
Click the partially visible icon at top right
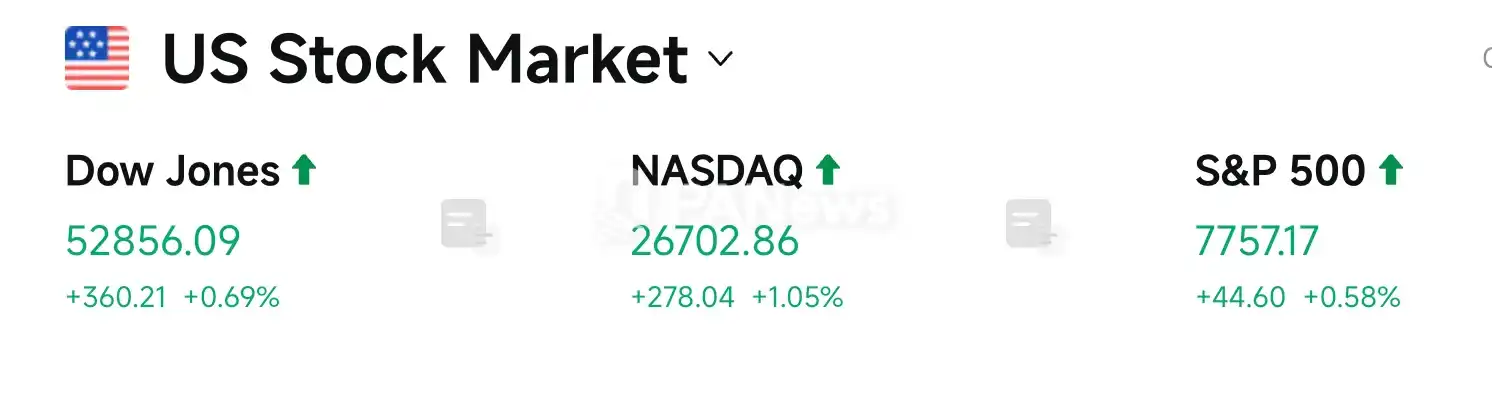coord(1486,59)
